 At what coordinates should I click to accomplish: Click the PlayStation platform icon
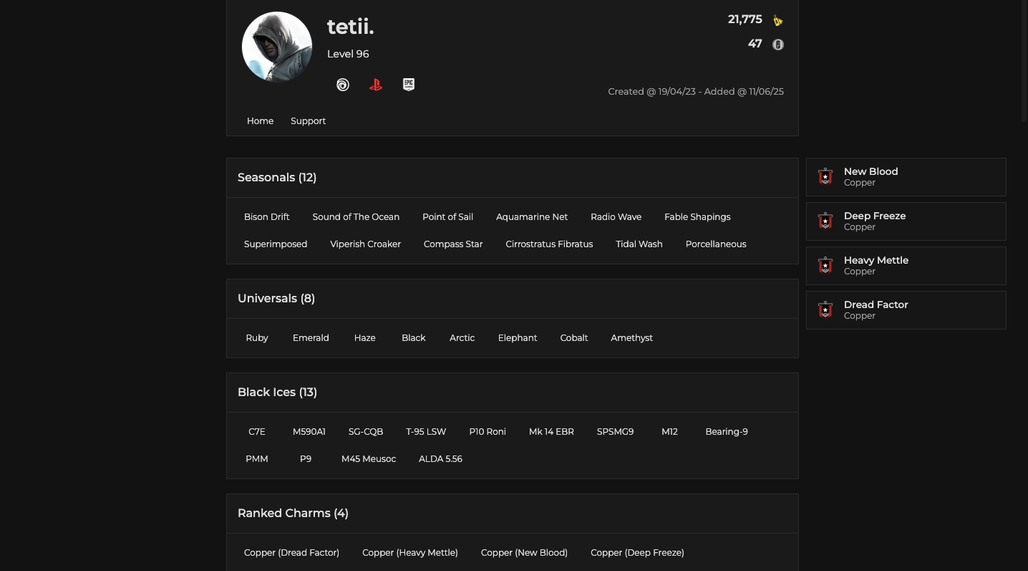click(x=376, y=85)
